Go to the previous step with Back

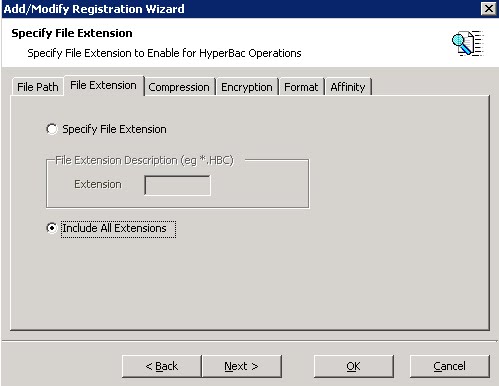tap(162, 366)
